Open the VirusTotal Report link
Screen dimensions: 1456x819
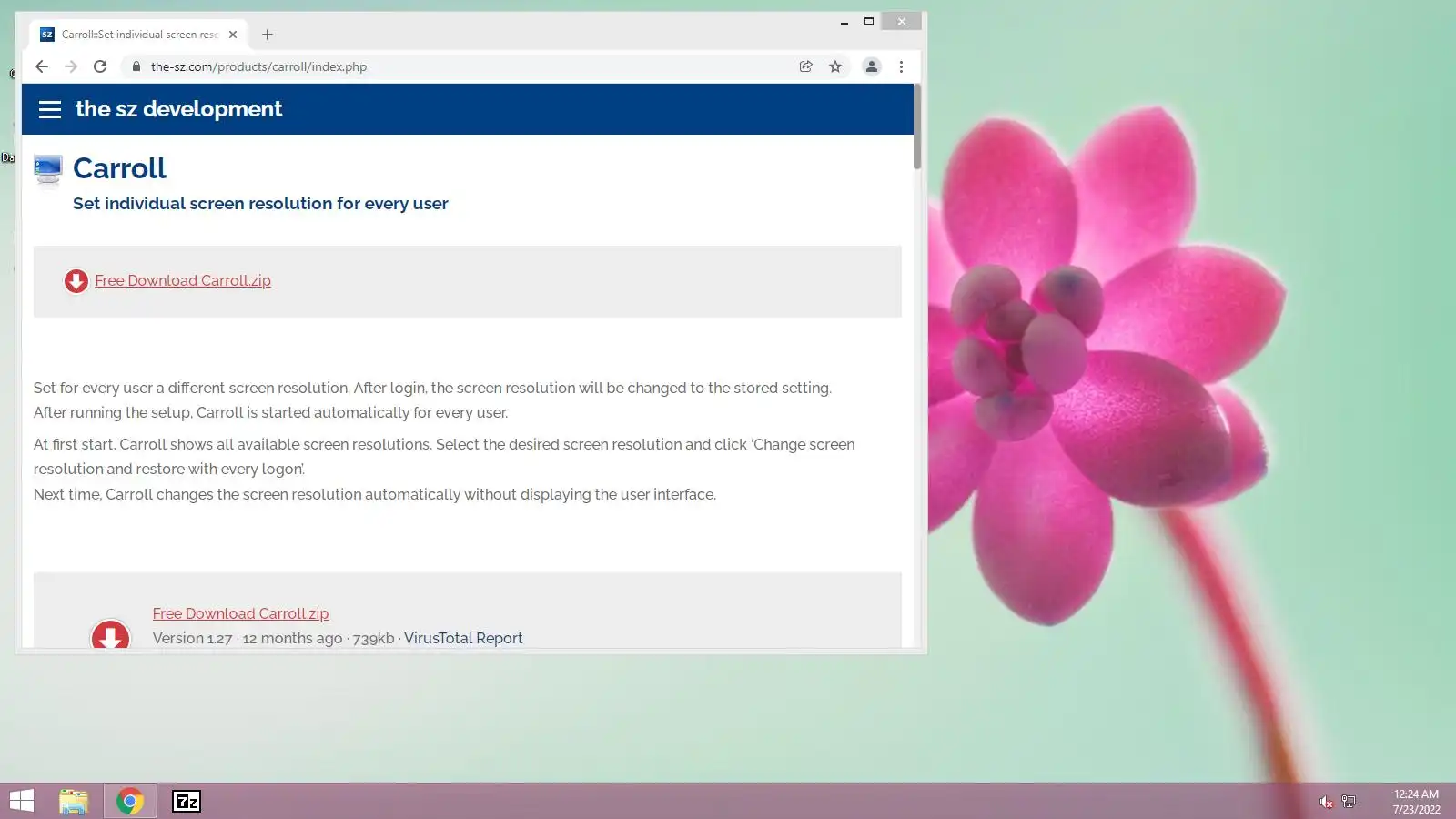(x=463, y=639)
